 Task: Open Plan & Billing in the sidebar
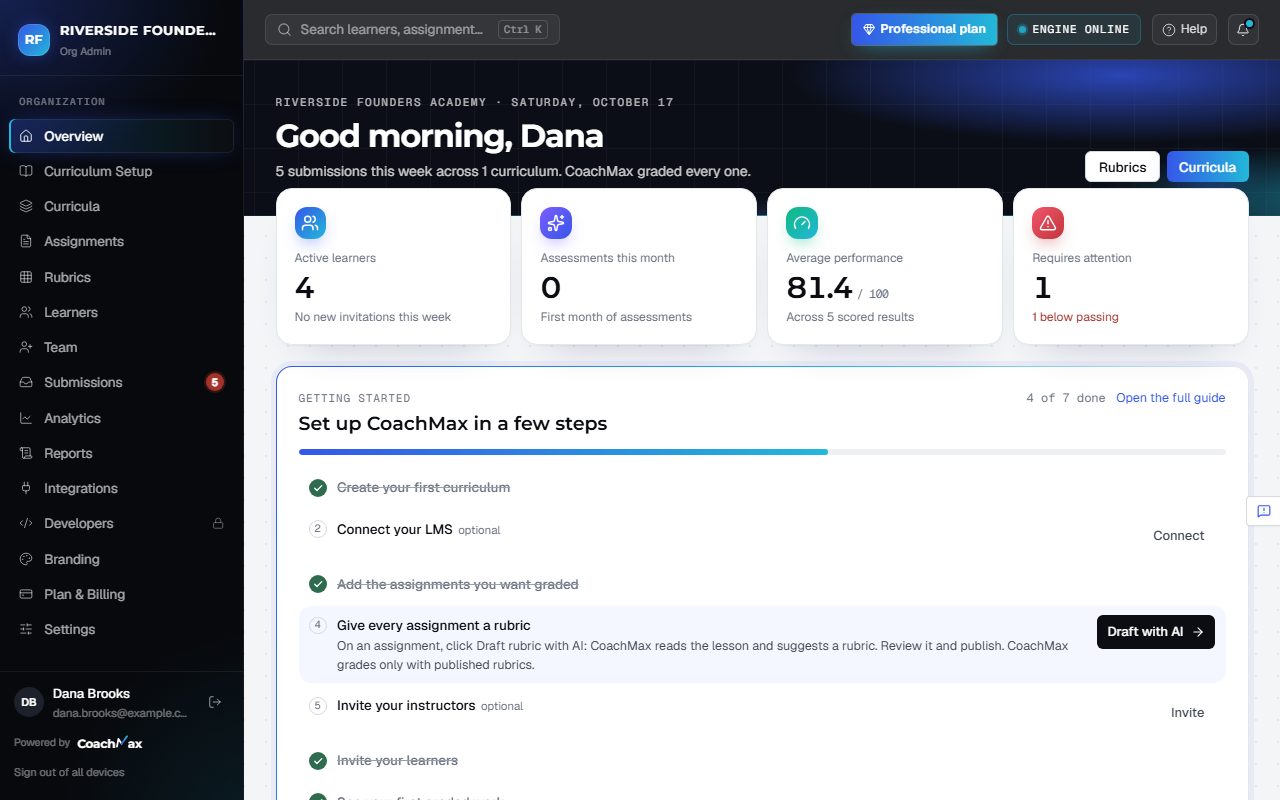click(x=121, y=594)
